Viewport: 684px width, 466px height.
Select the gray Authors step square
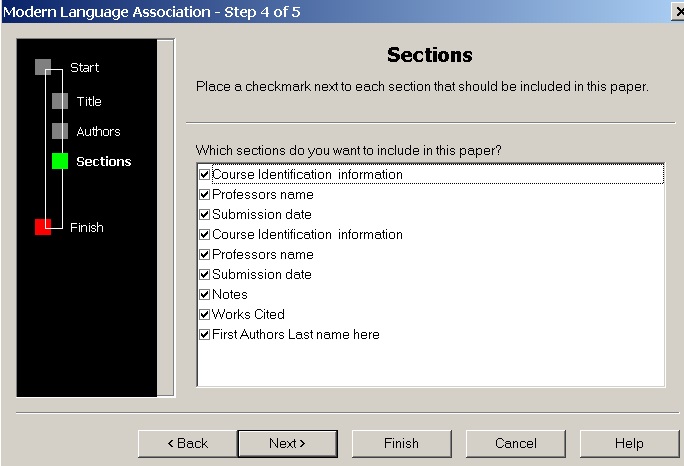[x=60, y=131]
